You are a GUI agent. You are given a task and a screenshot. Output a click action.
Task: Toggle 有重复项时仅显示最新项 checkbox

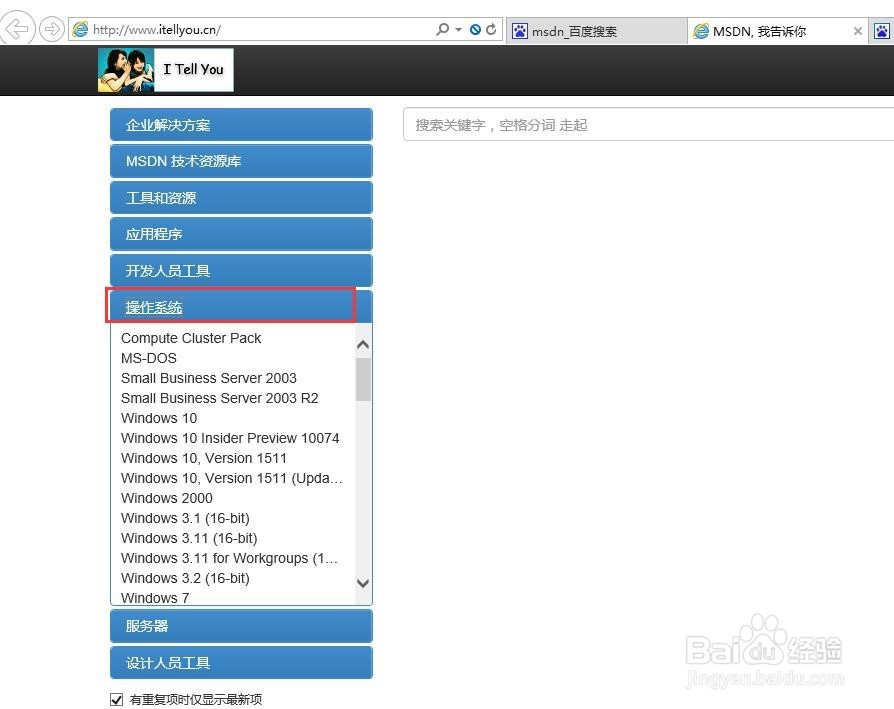tap(116, 699)
